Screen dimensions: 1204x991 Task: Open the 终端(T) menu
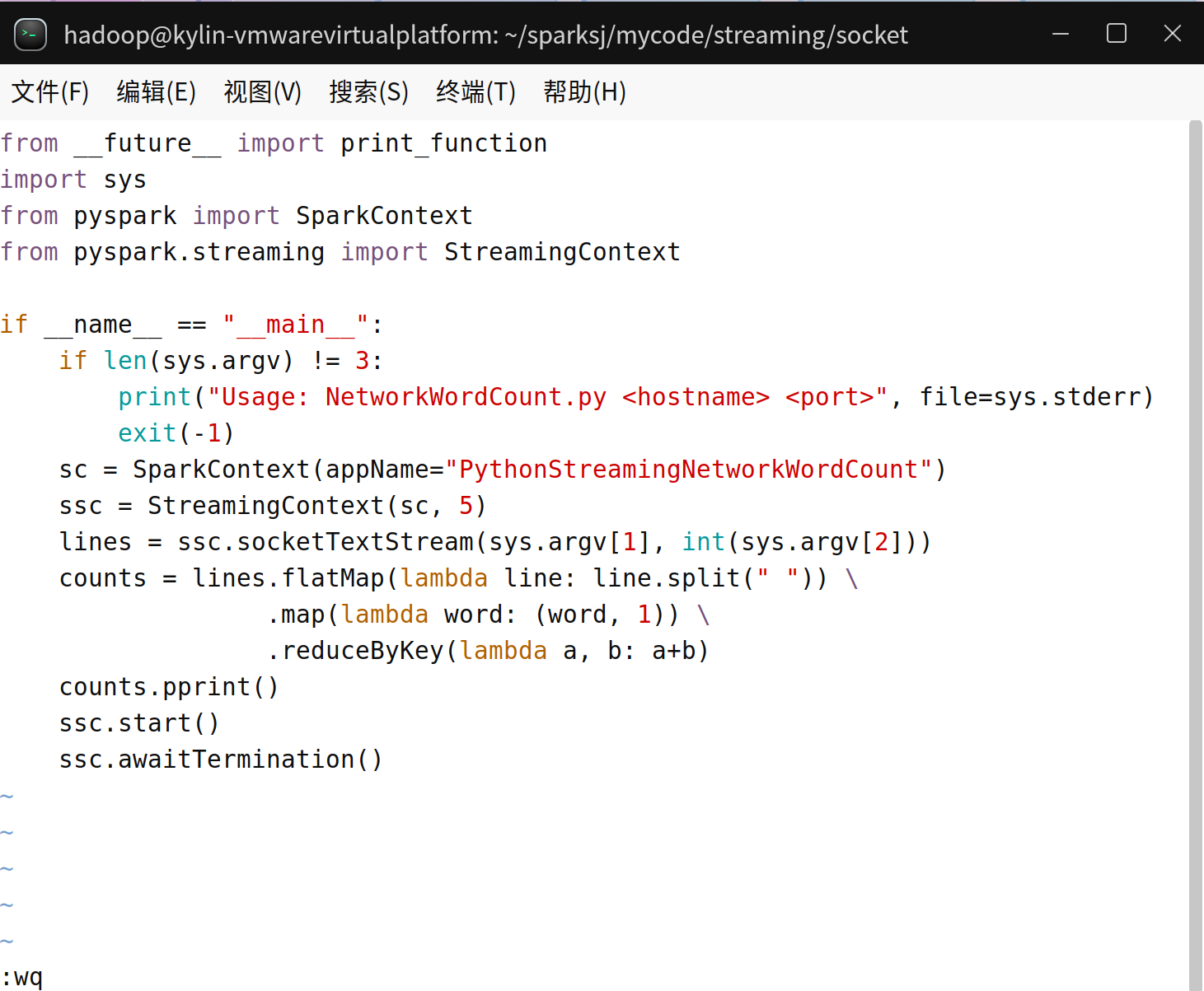(x=475, y=91)
